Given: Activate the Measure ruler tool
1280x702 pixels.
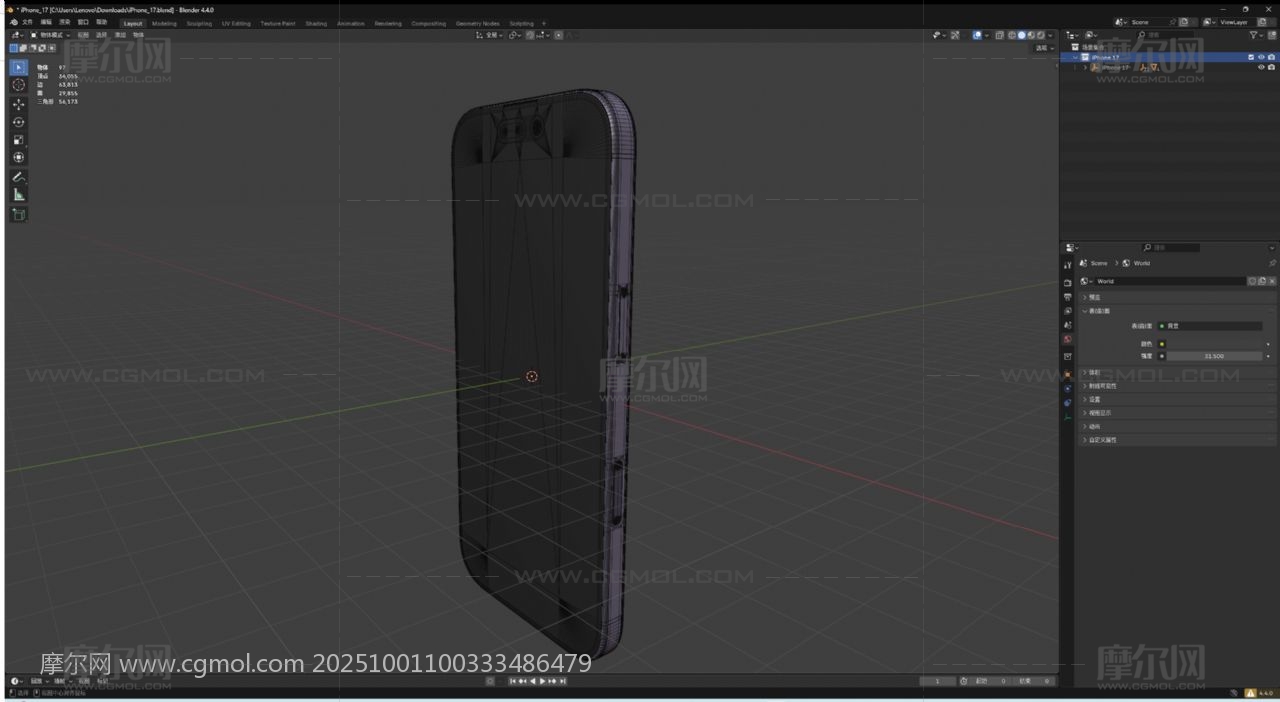Looking at the screenshot, I should click(x=18, y=195).
